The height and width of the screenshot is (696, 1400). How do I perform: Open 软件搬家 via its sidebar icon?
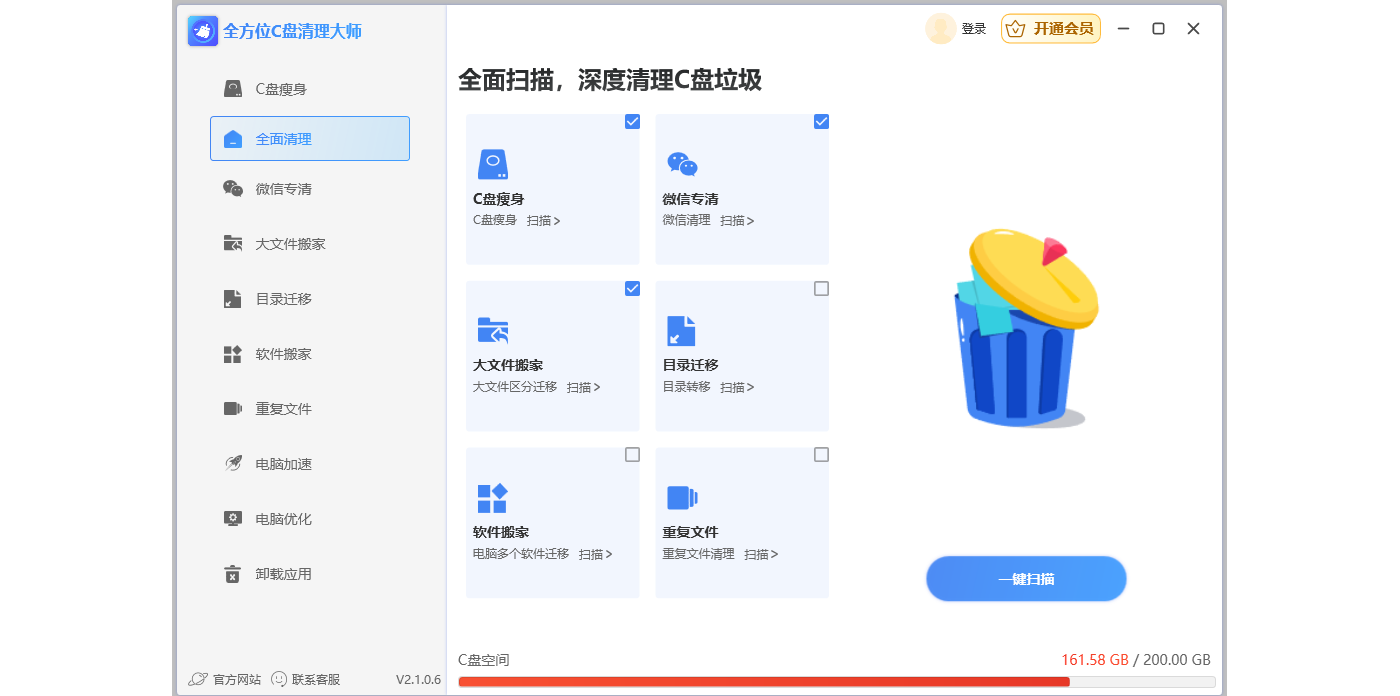(233, 354)
